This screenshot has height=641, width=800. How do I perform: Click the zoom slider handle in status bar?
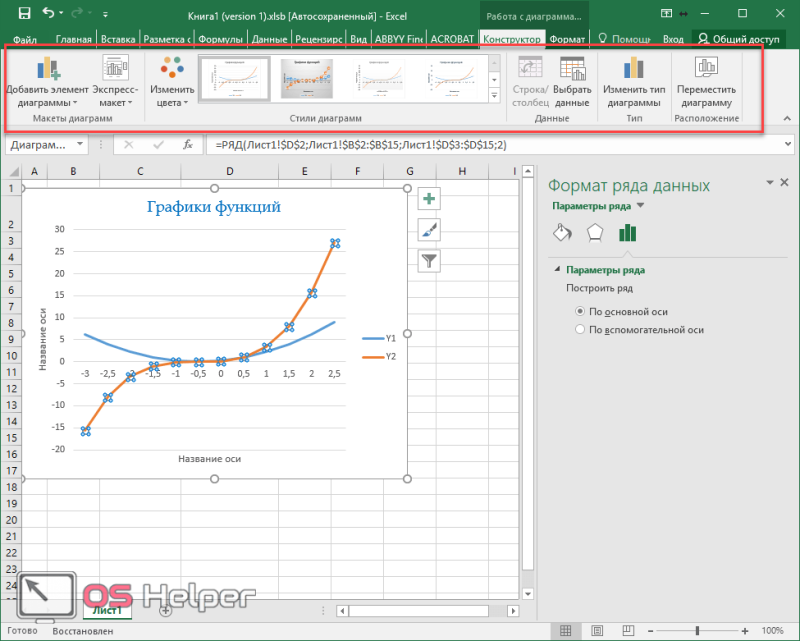point(697,631)
